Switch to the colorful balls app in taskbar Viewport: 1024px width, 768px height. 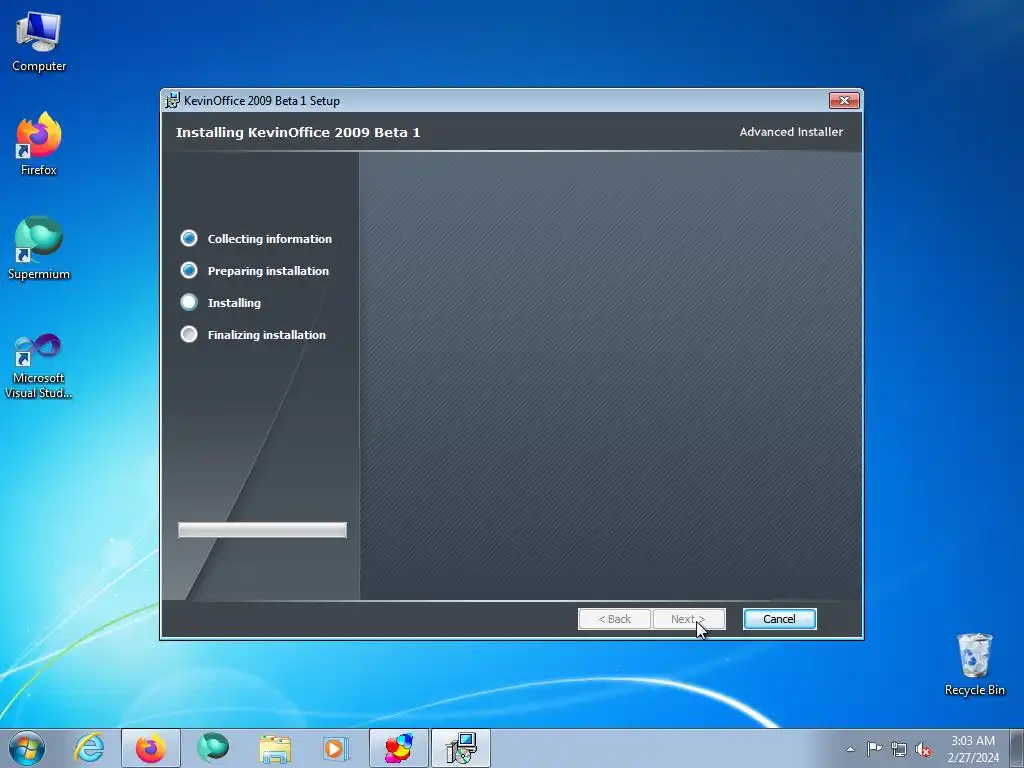[x=399, y=748]
